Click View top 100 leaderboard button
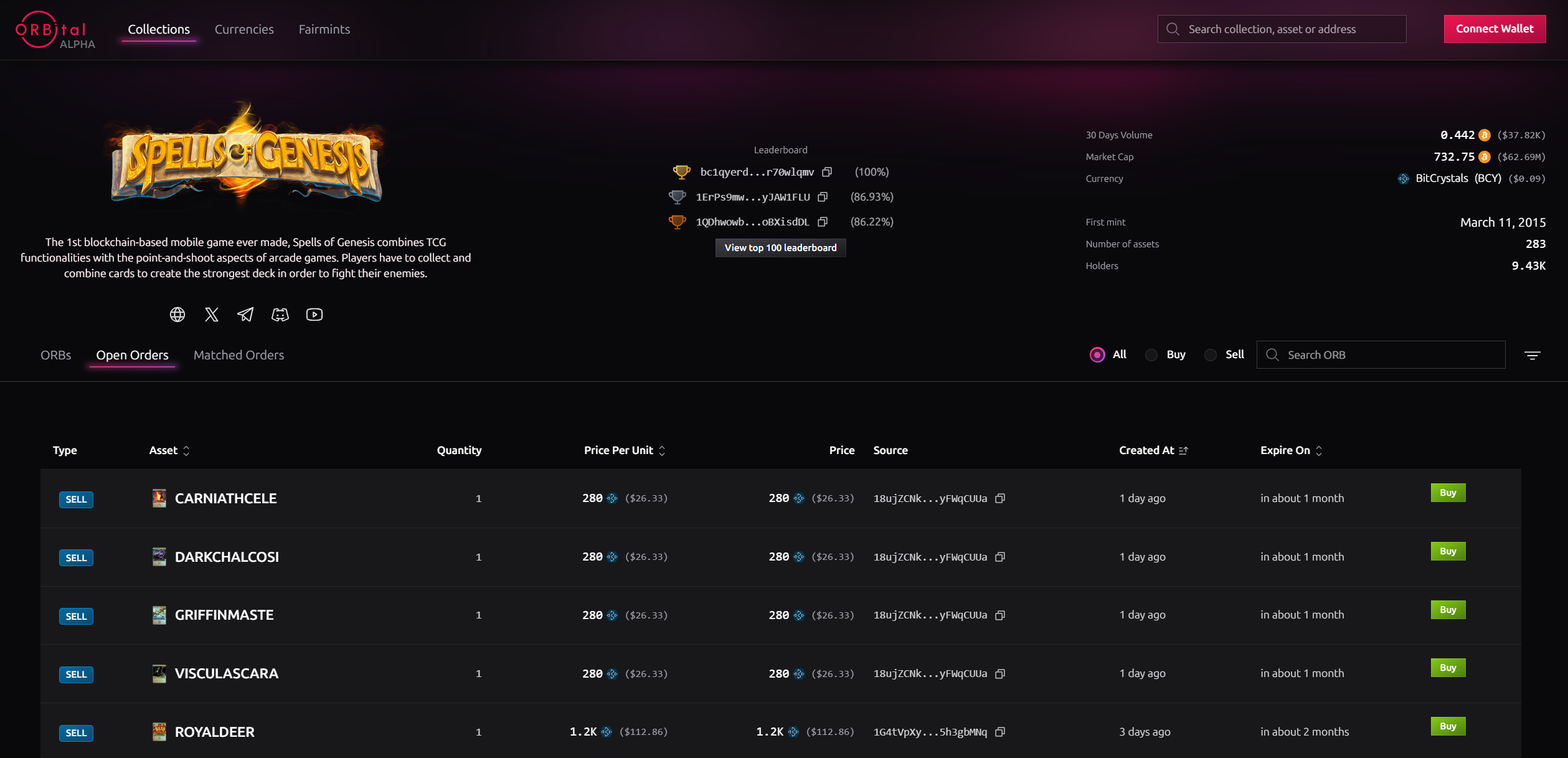This screenshot has width=1568, height=758. (780, 248)
